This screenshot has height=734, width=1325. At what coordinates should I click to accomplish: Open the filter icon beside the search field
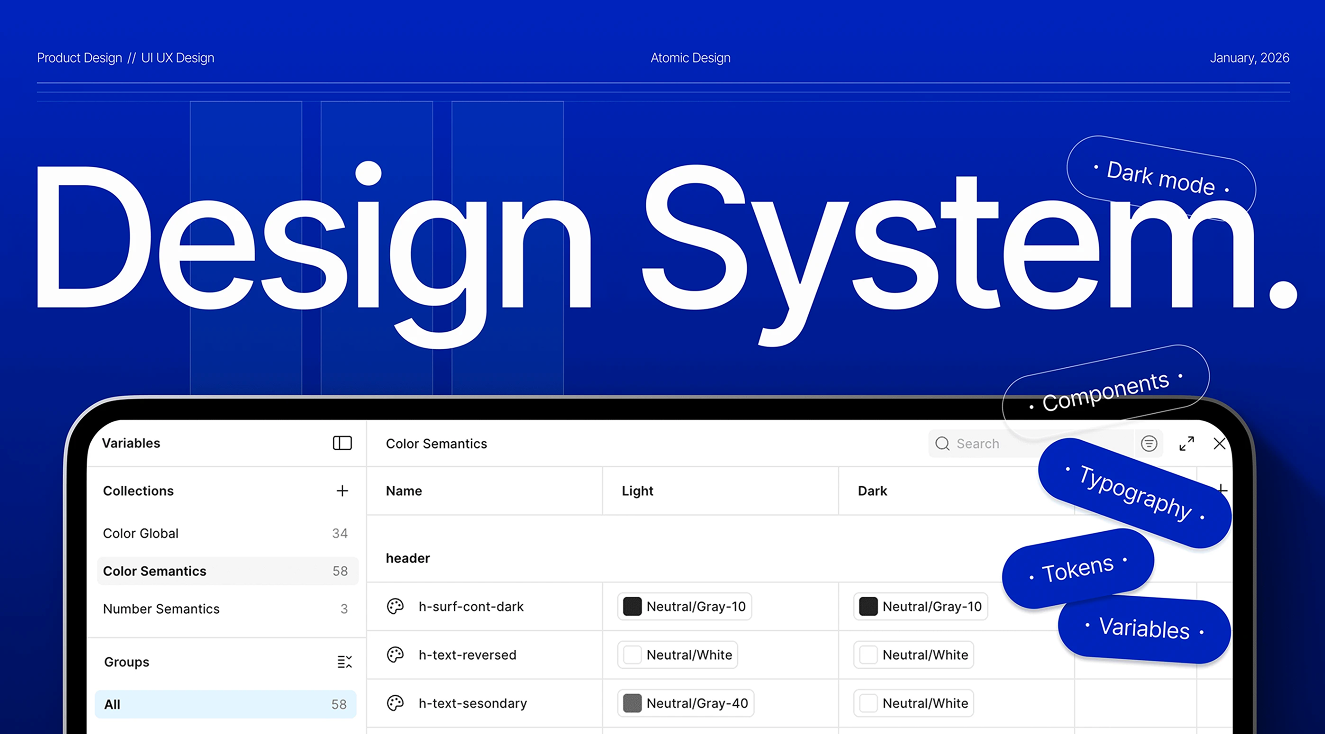click(1149, 444)
